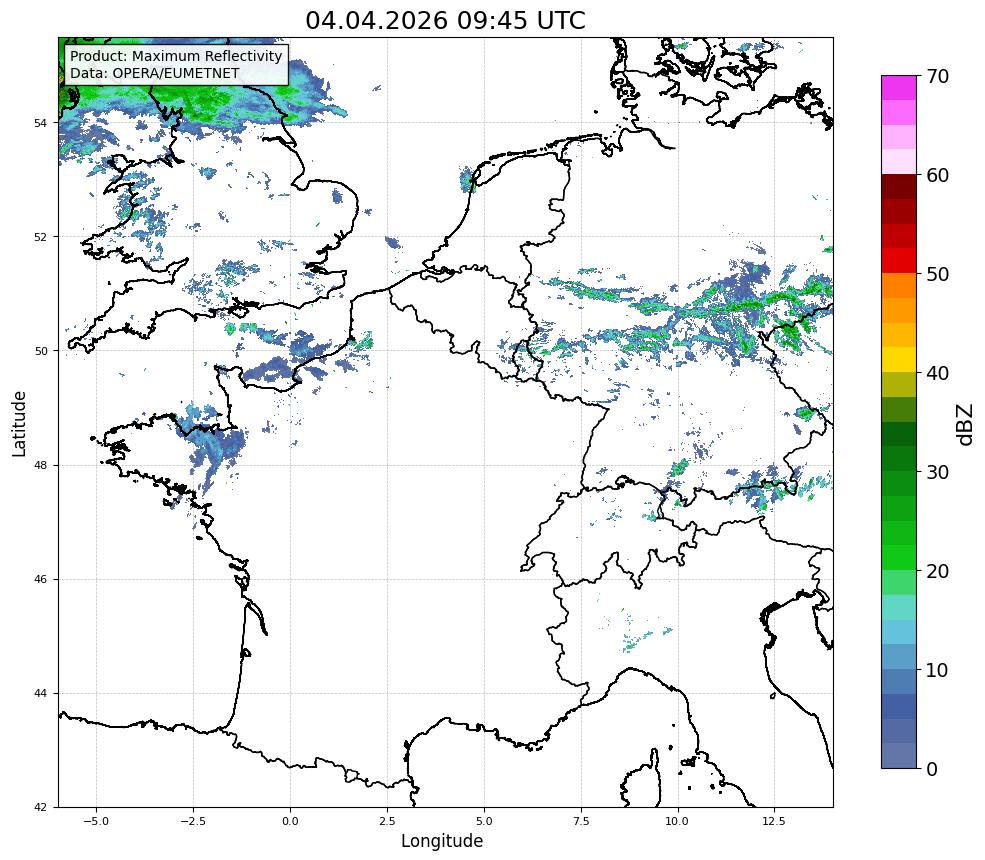
Task: Click the colorbar tick label 60
Action: click(x=937, y=175)
